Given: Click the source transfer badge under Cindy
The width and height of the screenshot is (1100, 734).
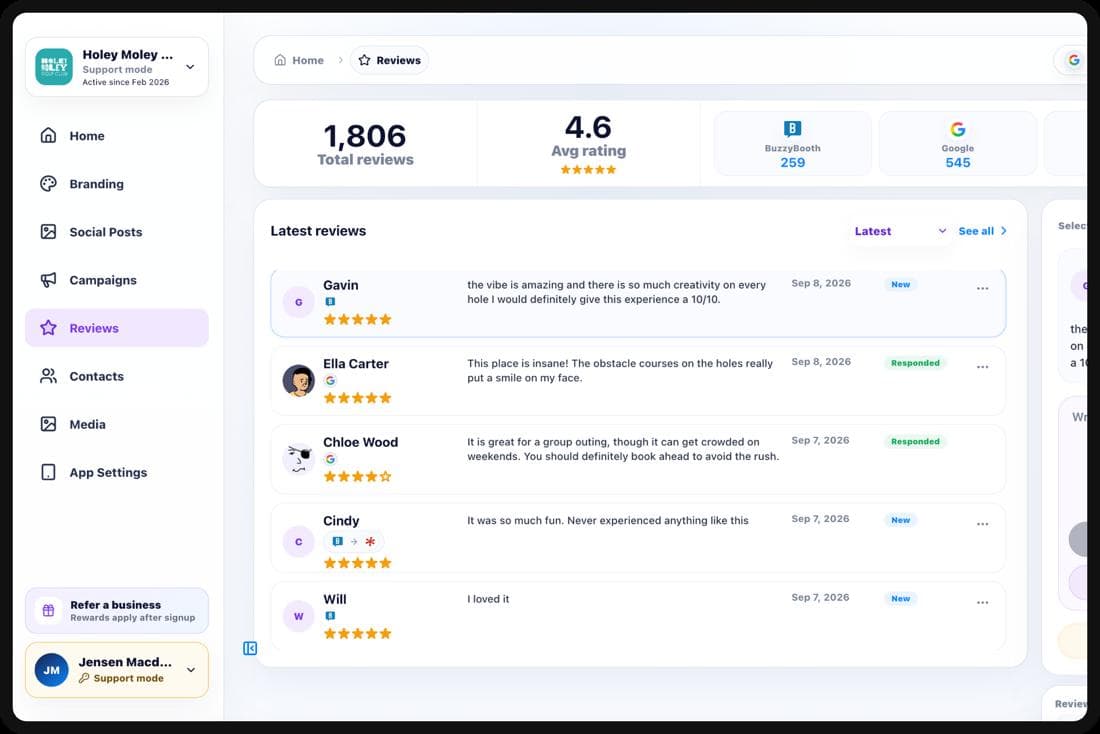Looking at the screenshot, I should [x=354, y=542].
